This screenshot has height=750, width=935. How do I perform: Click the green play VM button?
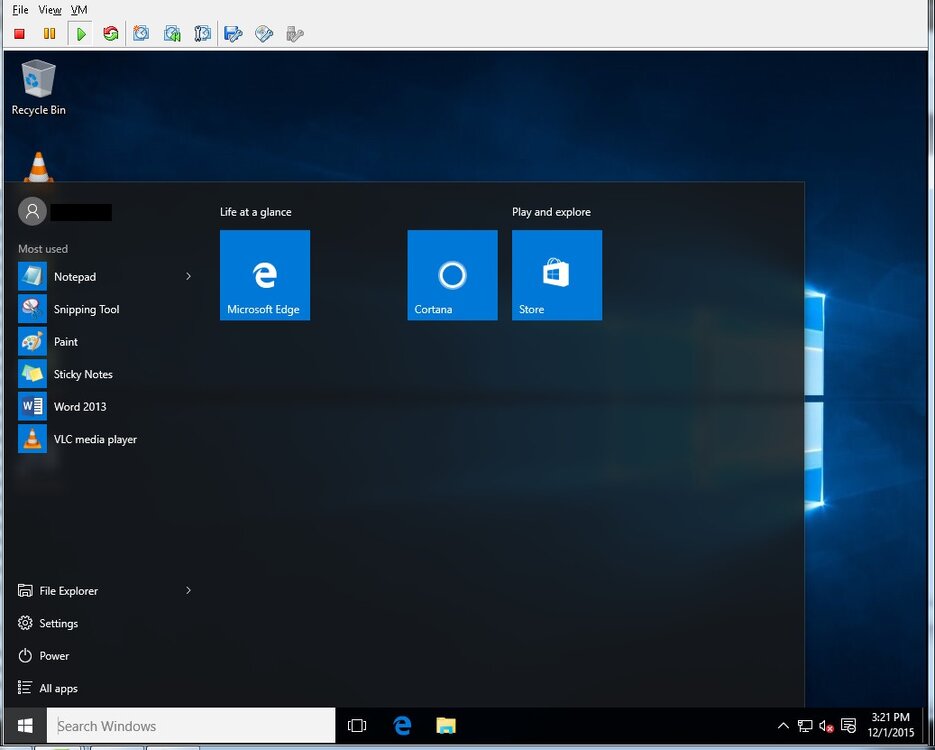[81, 34]
